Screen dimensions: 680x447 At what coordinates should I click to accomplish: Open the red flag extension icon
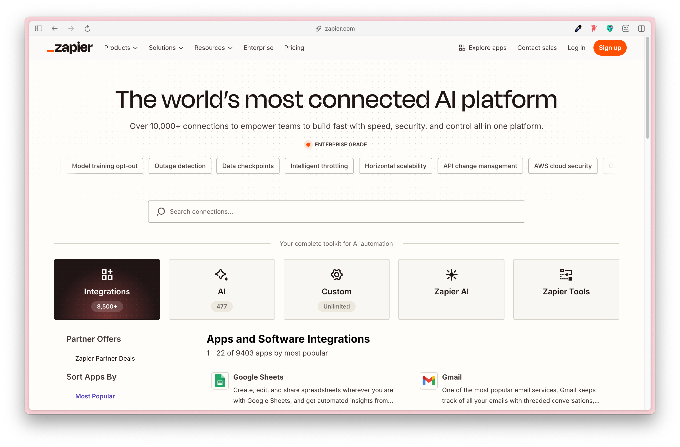(x=594, y=29)
